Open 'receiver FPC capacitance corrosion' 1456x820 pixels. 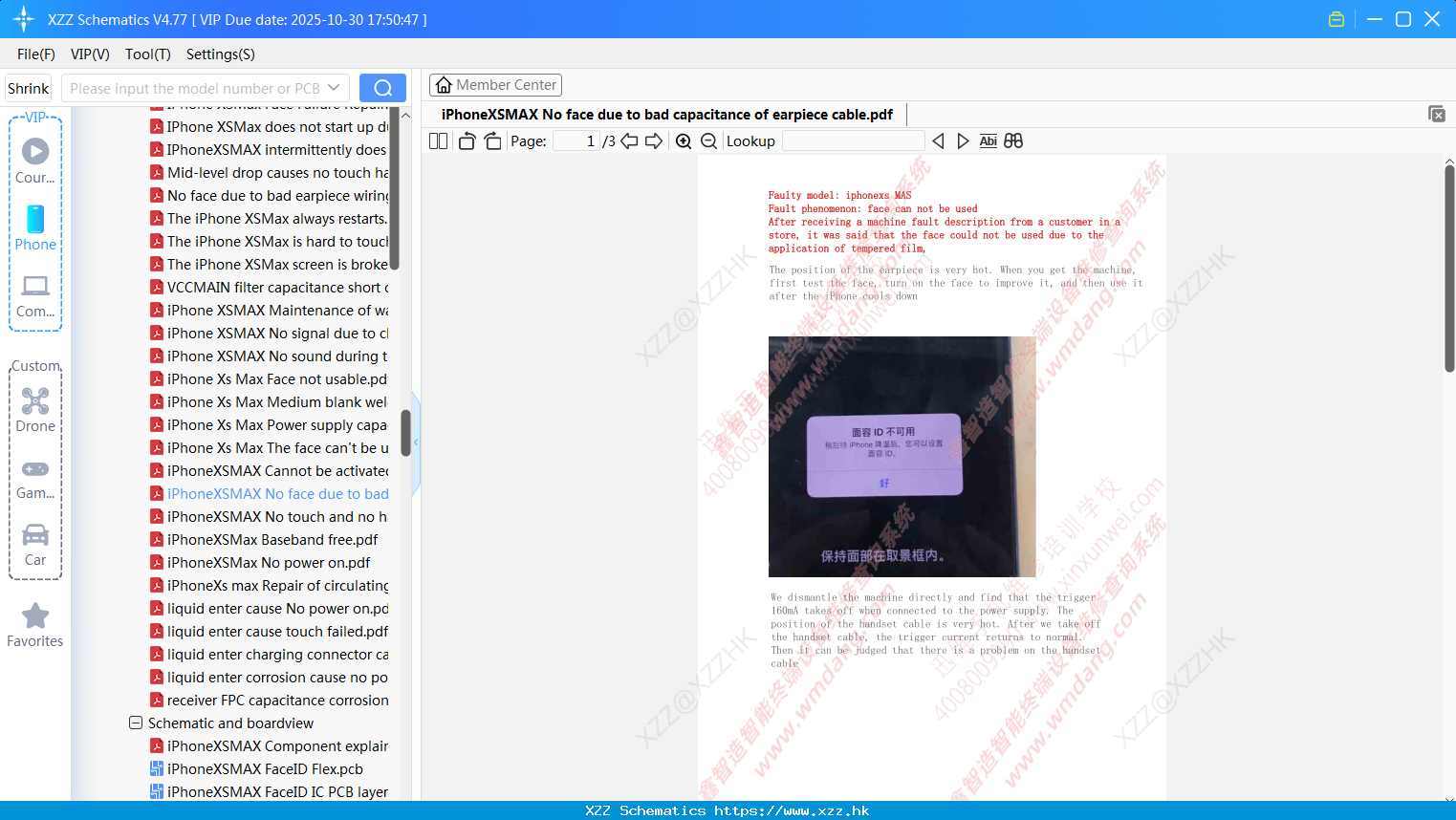tap(277, 700)
